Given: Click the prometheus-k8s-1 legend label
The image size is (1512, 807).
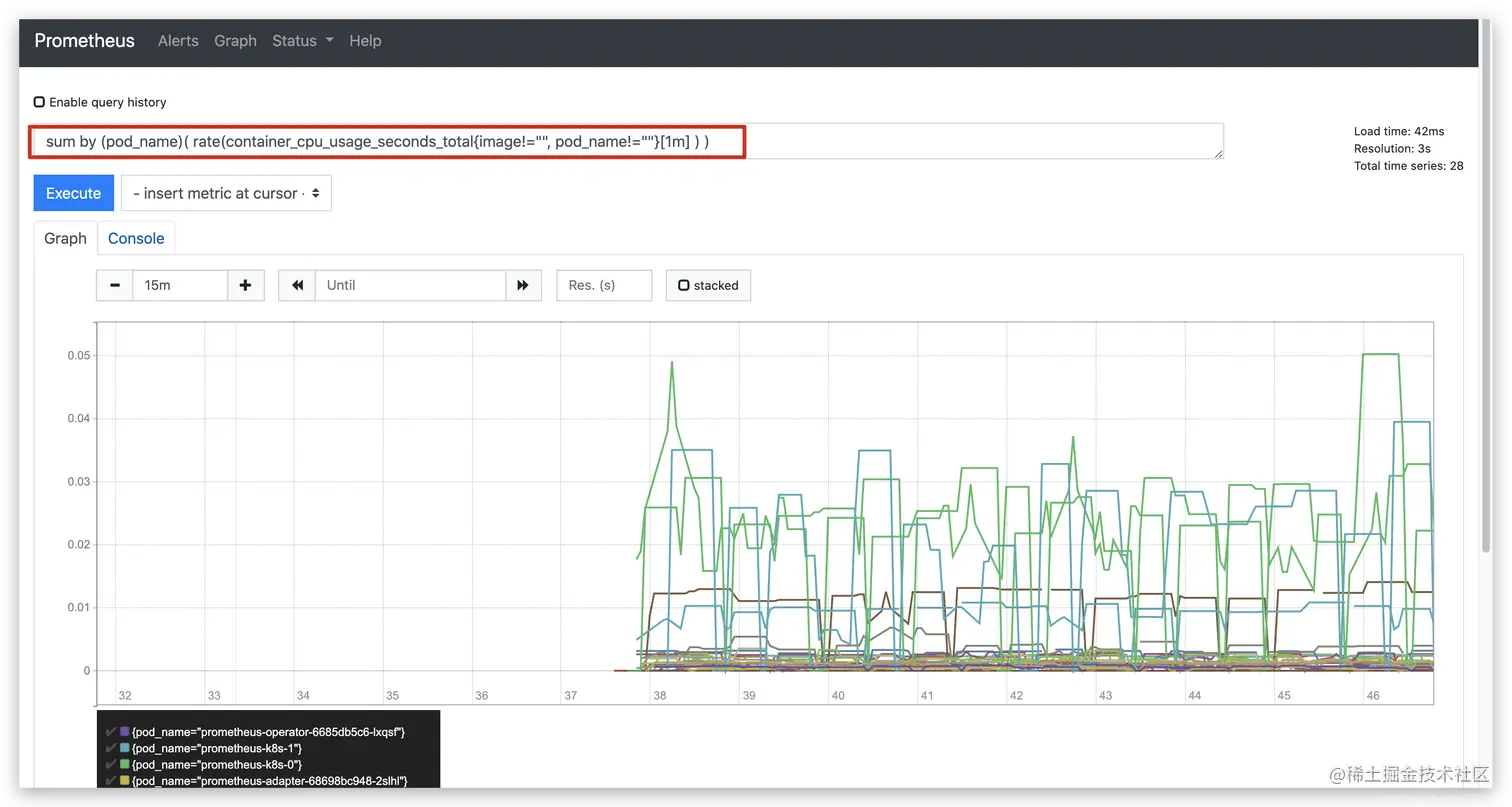Looking at the screenshot, I should [x=216, y=748].
